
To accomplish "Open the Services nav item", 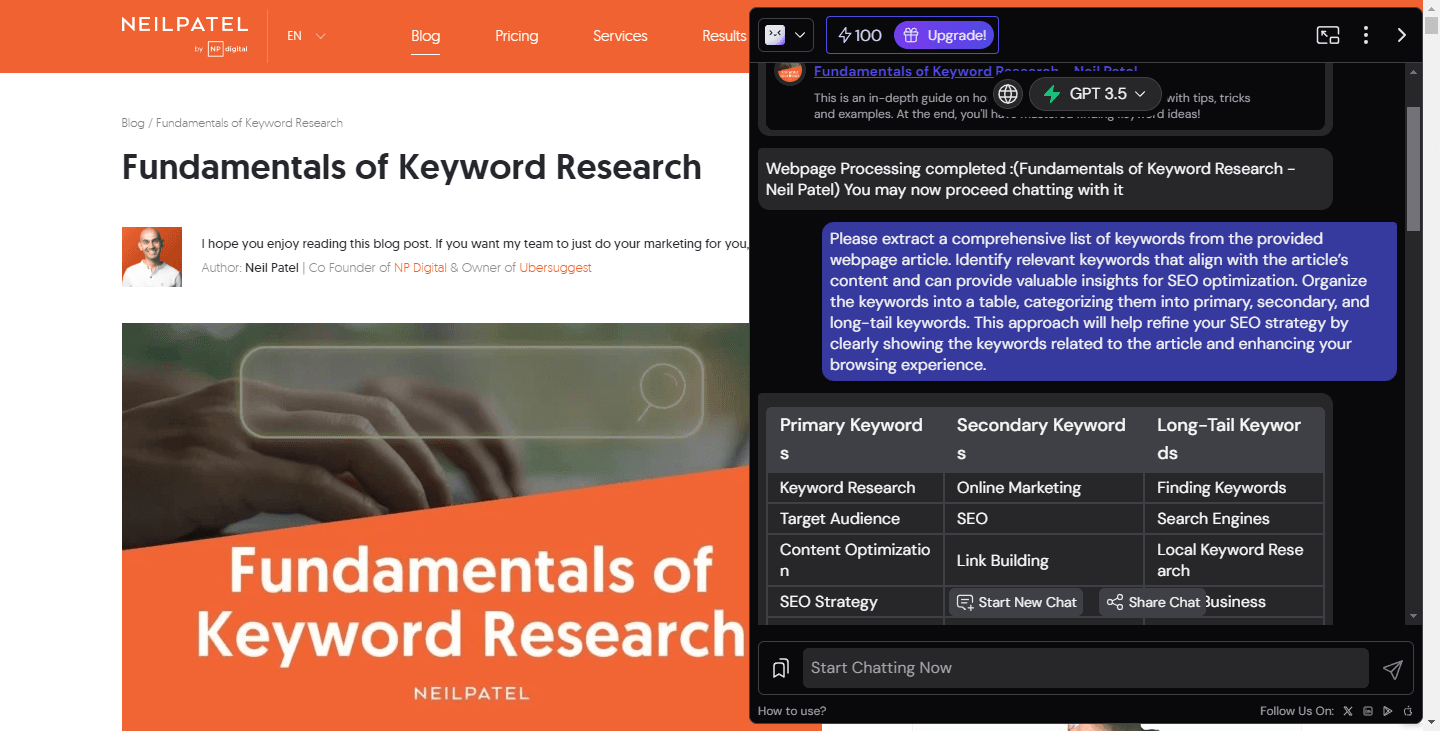I will pyautogui.click(x=620, y=36).
